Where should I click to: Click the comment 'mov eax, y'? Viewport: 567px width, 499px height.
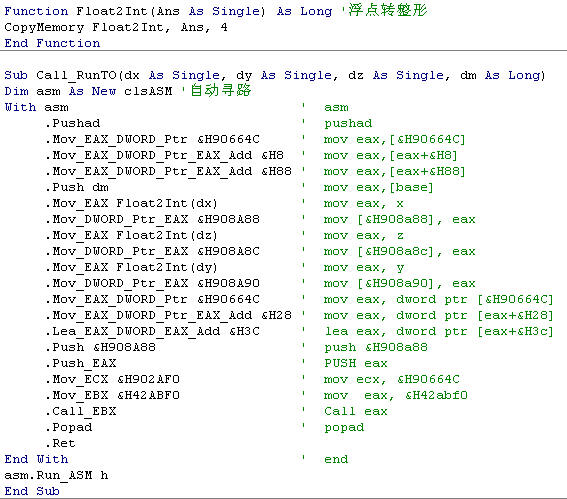[363, 268]
